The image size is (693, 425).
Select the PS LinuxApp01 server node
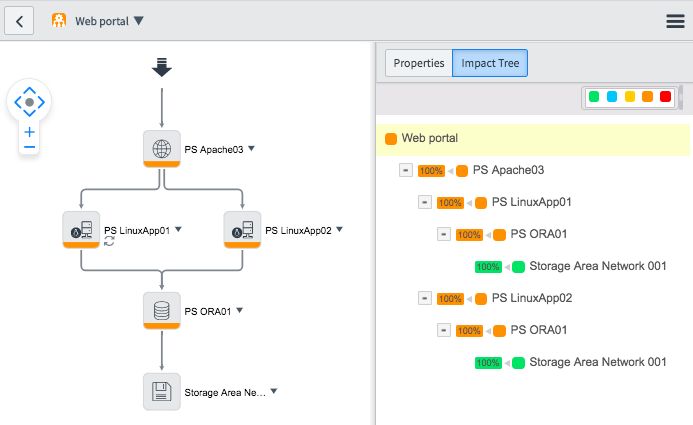coord(81,230)
